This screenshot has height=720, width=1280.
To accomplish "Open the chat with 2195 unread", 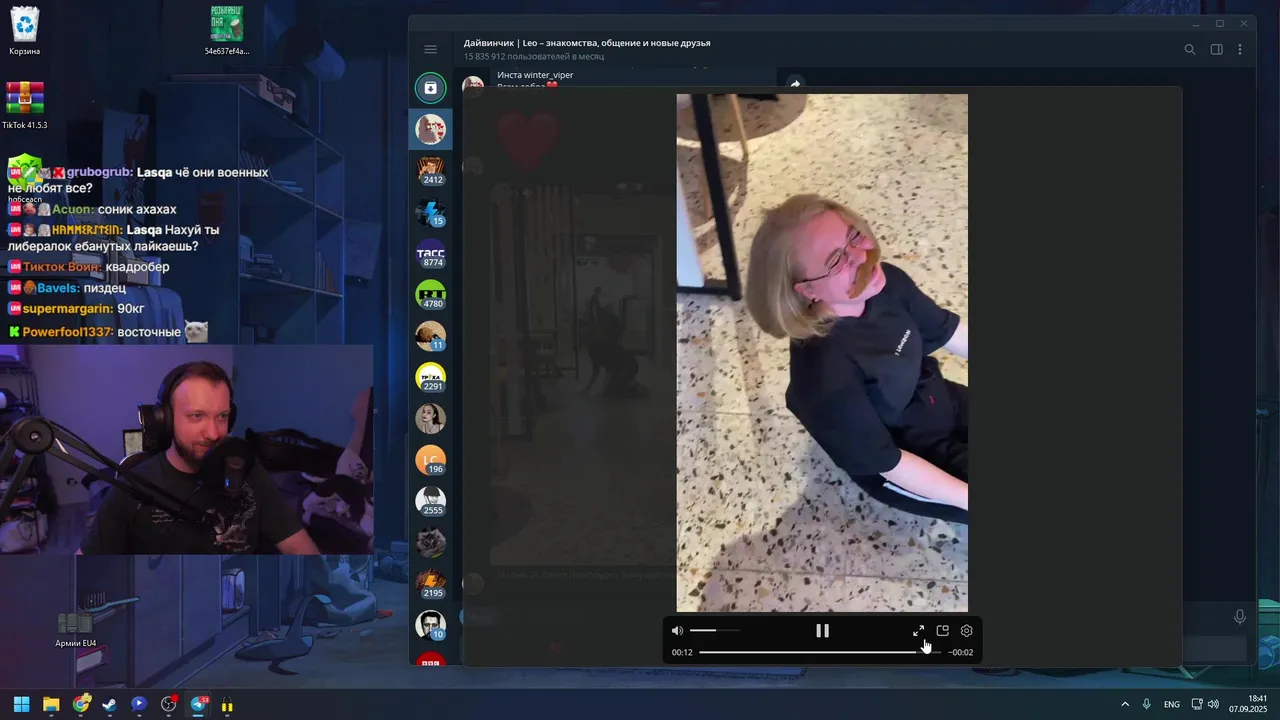I will tap(431, 584).
